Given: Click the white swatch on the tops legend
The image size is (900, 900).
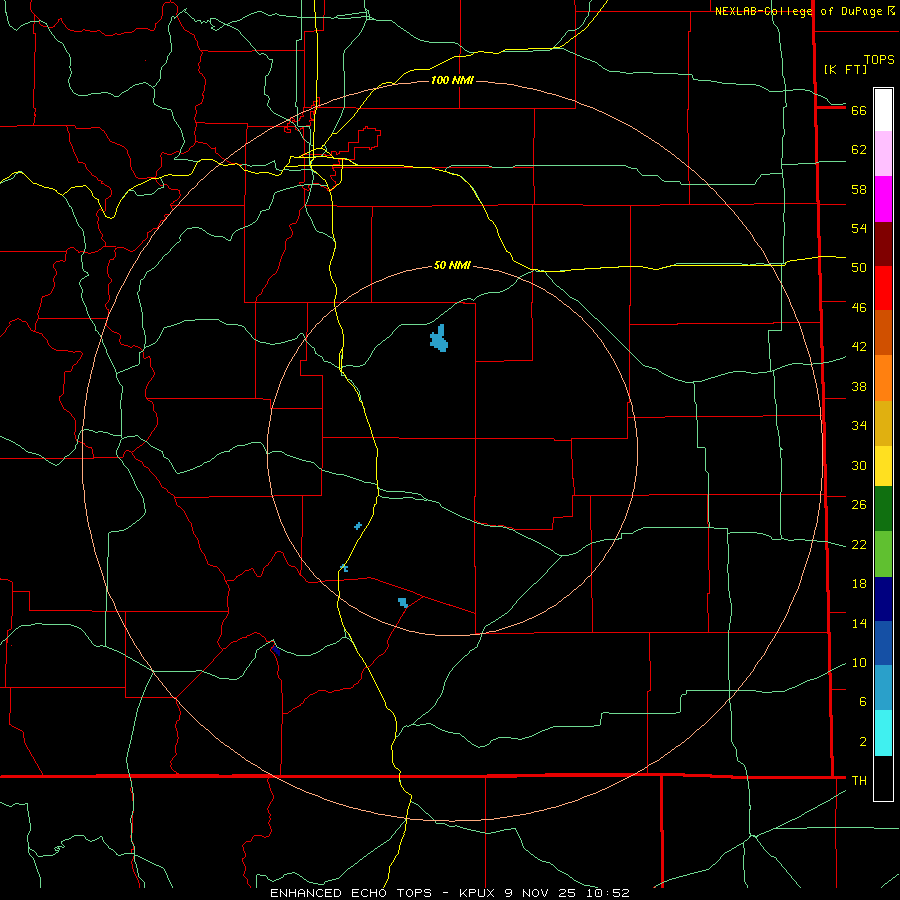Looking at the screenshot, I should point(883,110).
